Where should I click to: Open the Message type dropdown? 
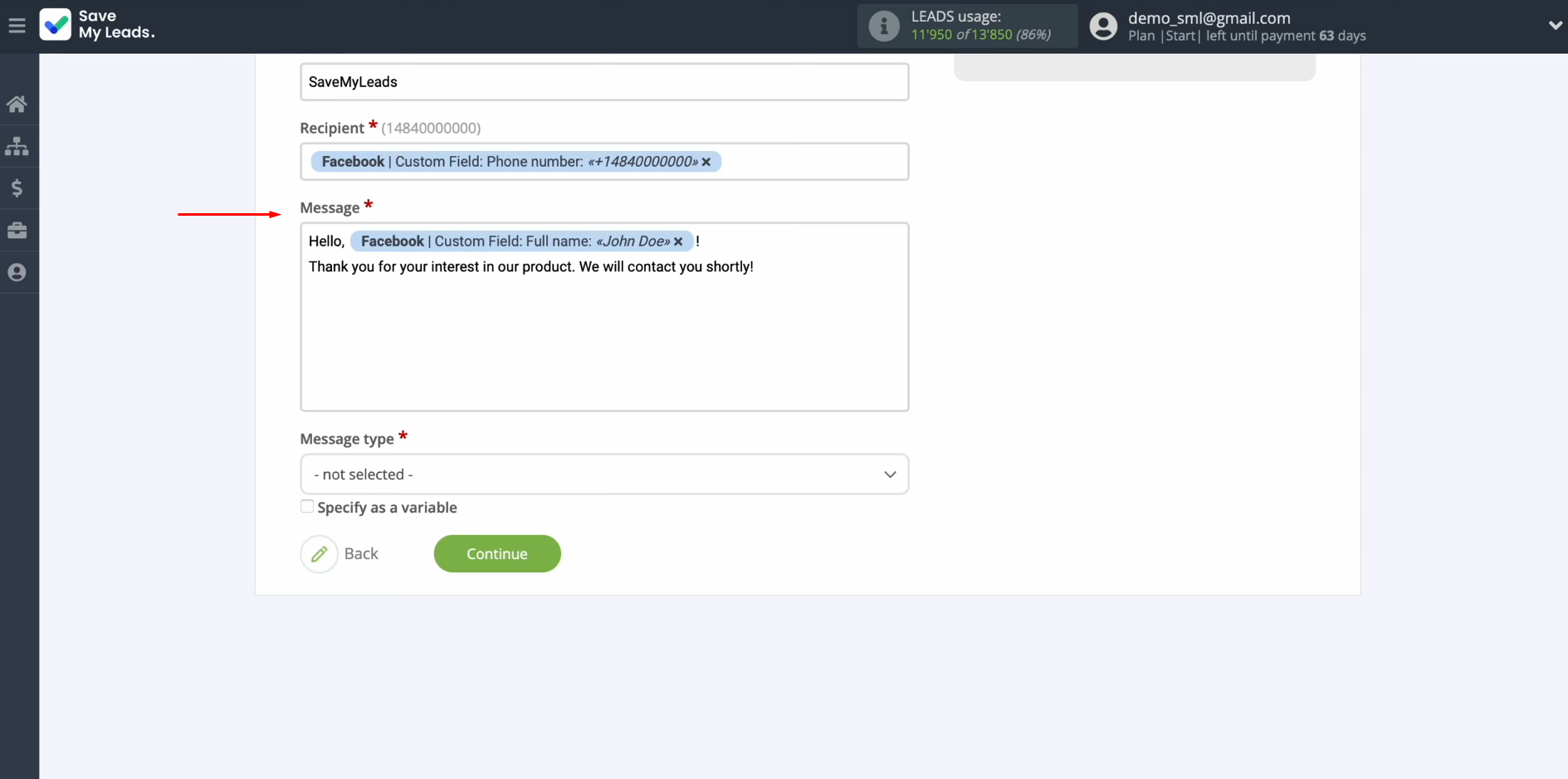[x=604, y=475]
